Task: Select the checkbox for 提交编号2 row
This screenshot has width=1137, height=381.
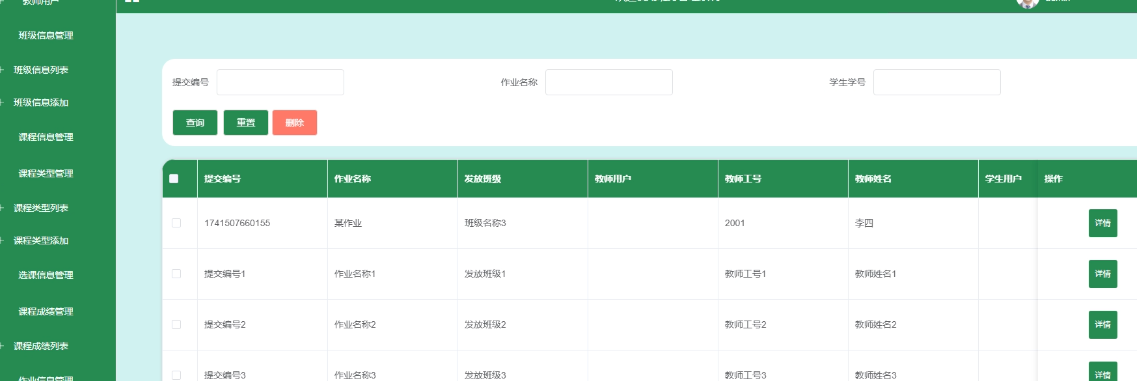Action: (x=176, y=324)
